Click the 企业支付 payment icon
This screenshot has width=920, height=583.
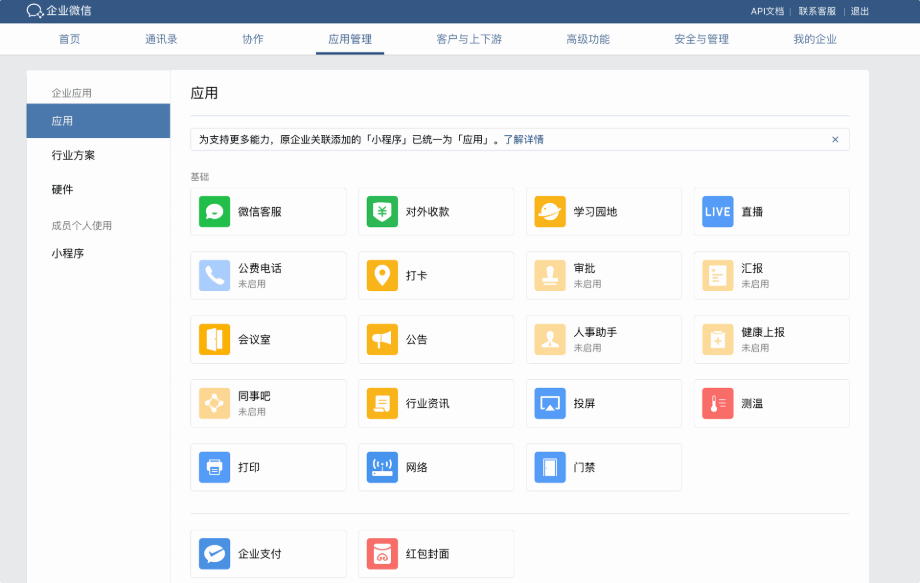[x=214, y=554]
